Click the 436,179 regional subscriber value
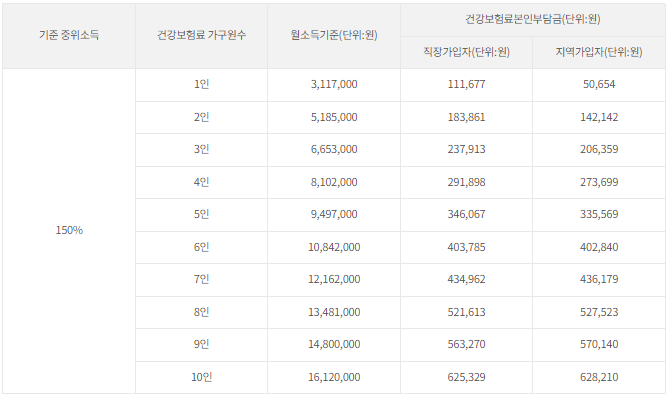The height and width of the screenshot is (399, 669). 599,280
